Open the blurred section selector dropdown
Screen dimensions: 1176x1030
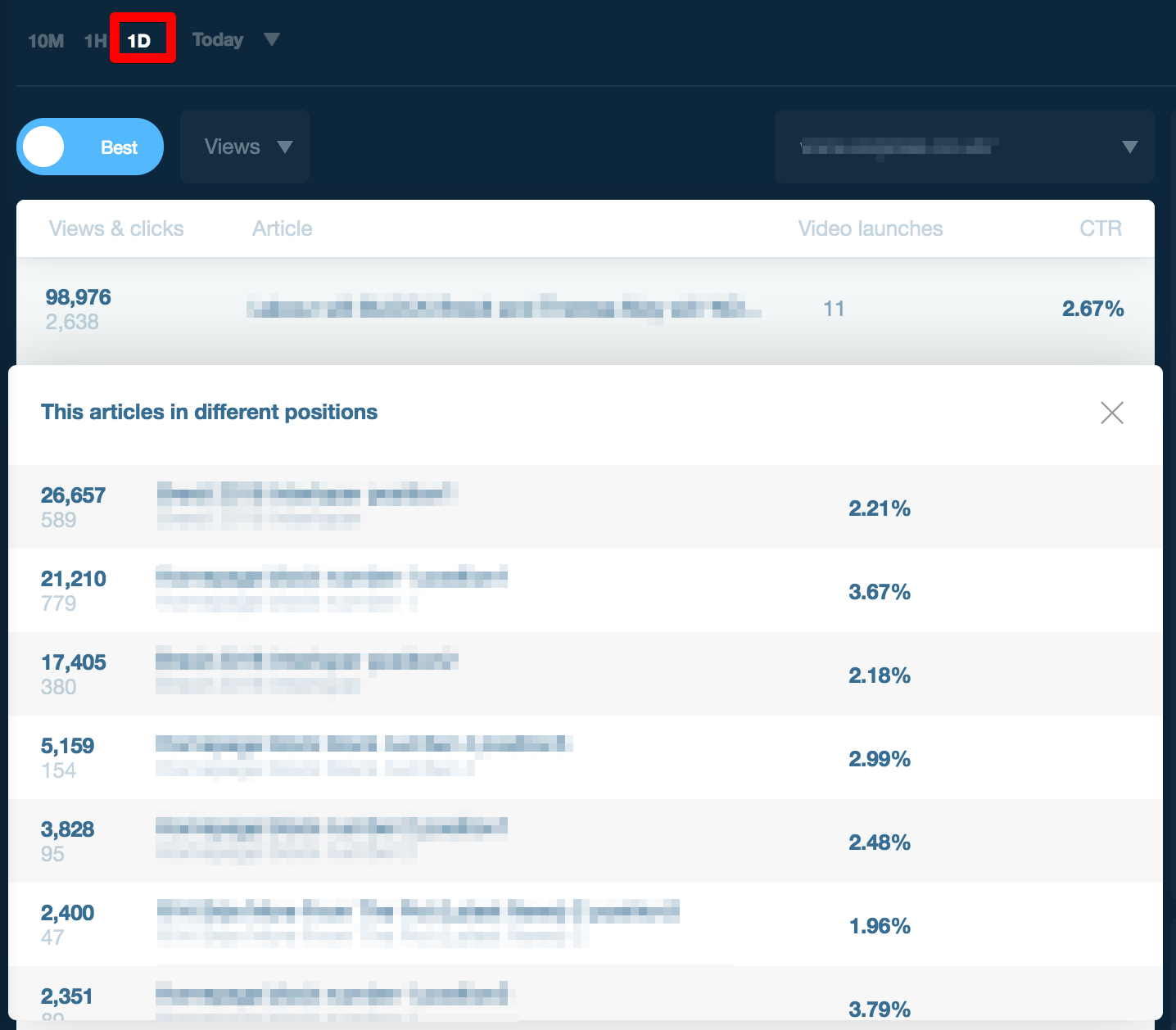[965, 147]
